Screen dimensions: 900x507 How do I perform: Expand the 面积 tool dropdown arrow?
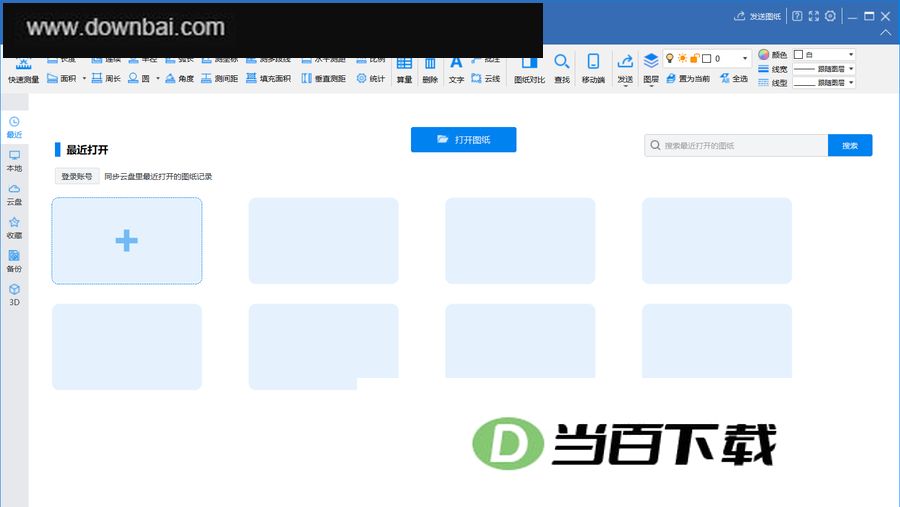(84, 78)
